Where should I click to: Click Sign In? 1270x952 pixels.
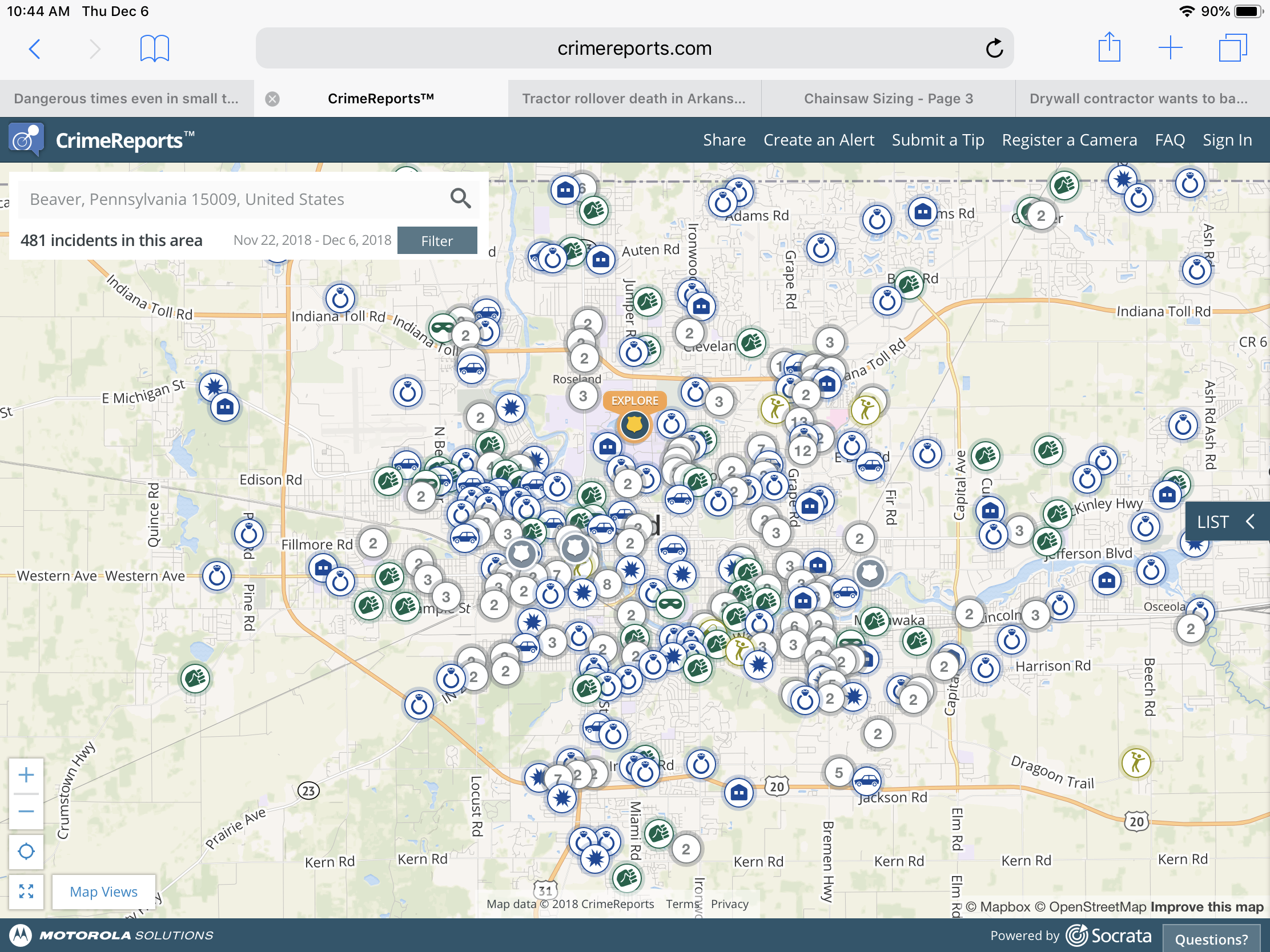pos(1227,140)
